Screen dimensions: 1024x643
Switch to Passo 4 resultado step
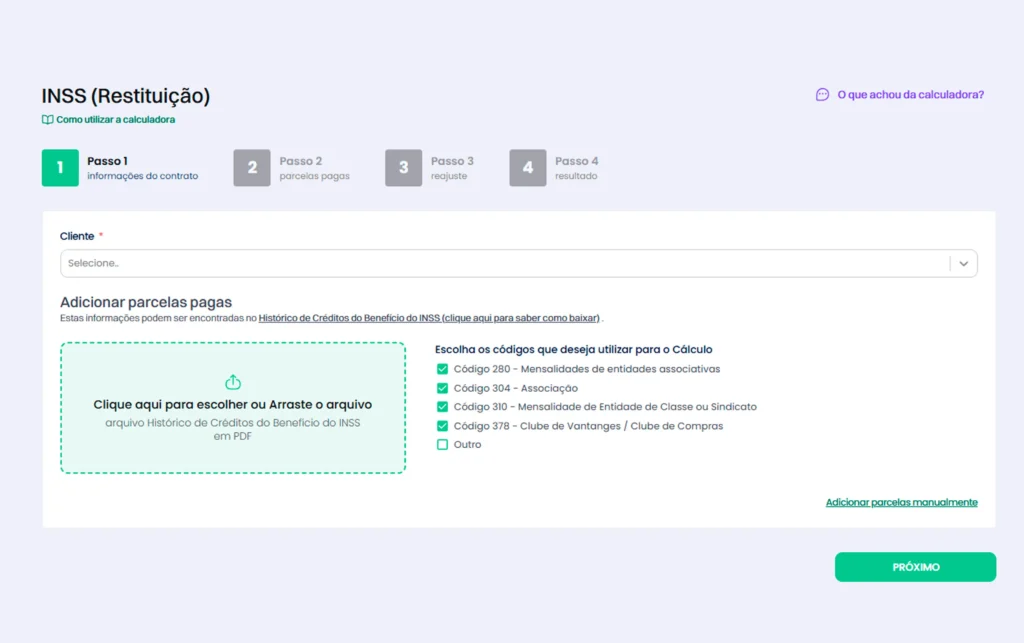576,168
